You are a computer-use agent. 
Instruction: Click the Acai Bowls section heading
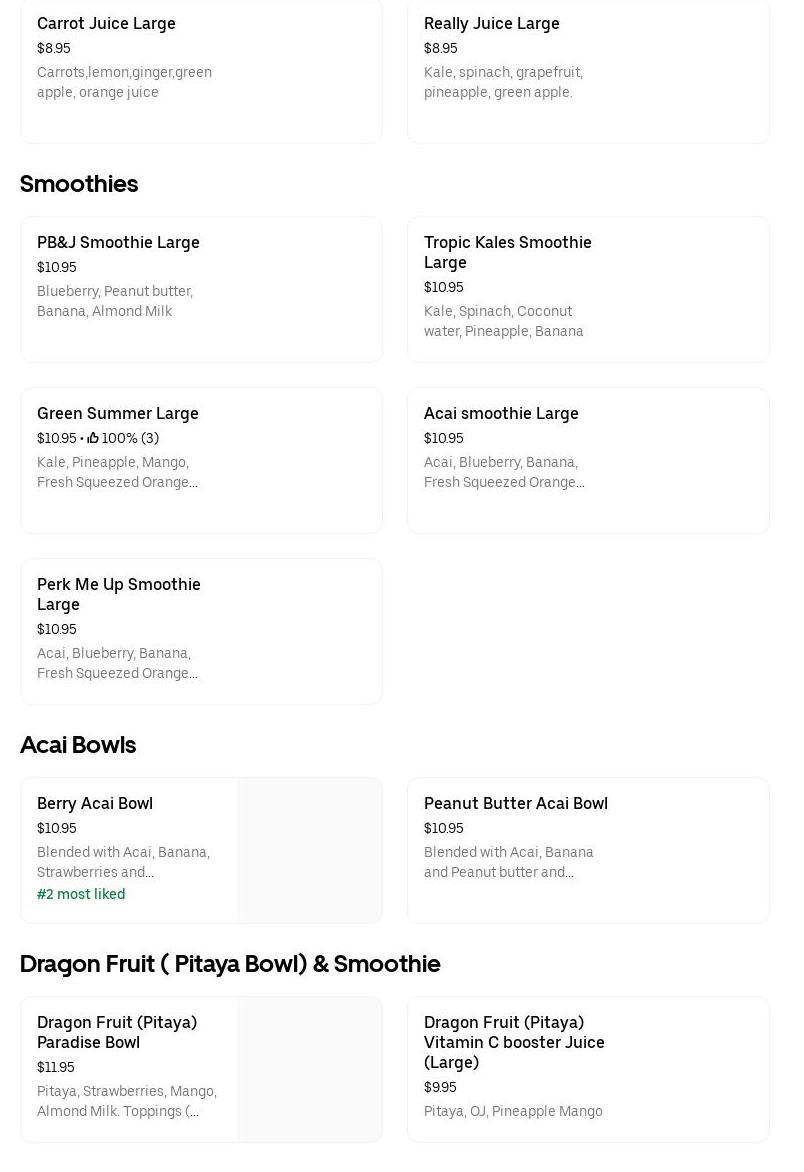pyautogui.click(x=78, y=745)
